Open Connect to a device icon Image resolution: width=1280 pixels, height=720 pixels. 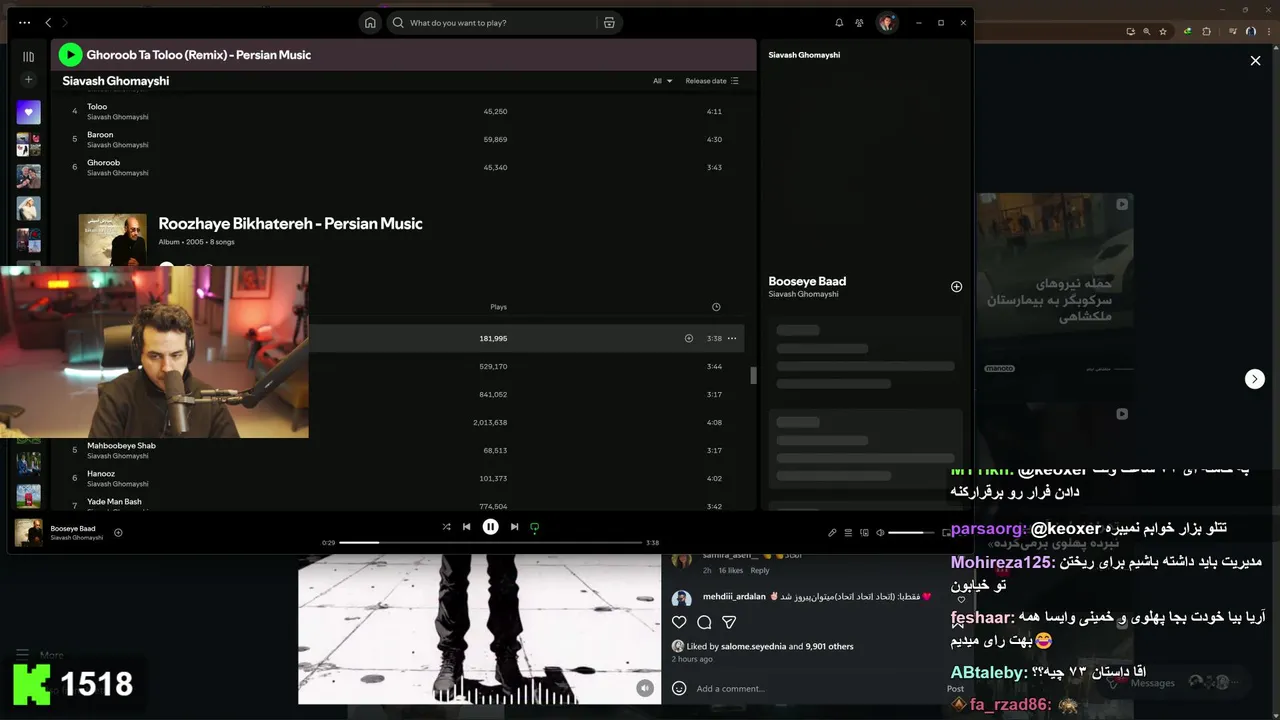pyautogui.click(x=864, y=533)
